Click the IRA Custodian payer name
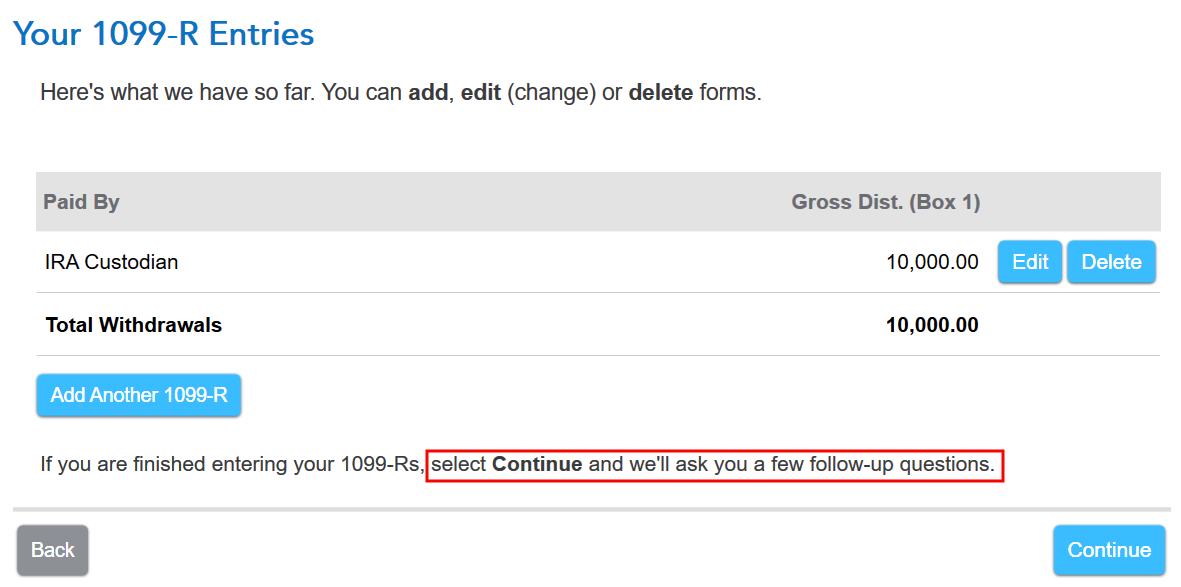Viewport: 1181px width, 587px height. 110,261
